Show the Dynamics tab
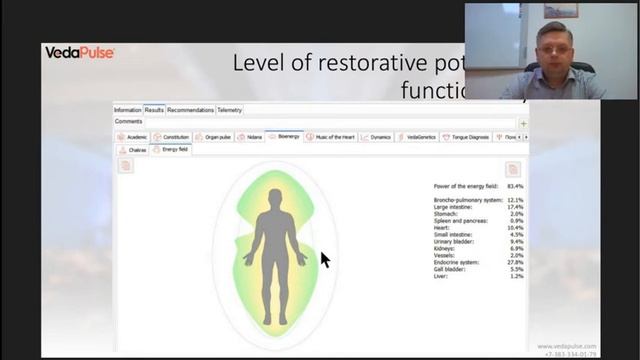This screenshot has width=640, height=360. [x=376, y=137]
